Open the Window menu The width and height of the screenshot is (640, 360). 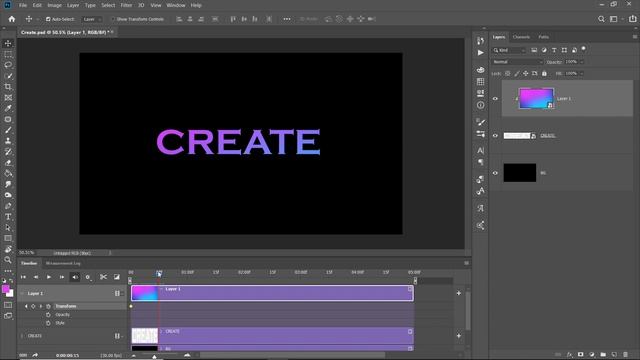click(x=176, y=5)
